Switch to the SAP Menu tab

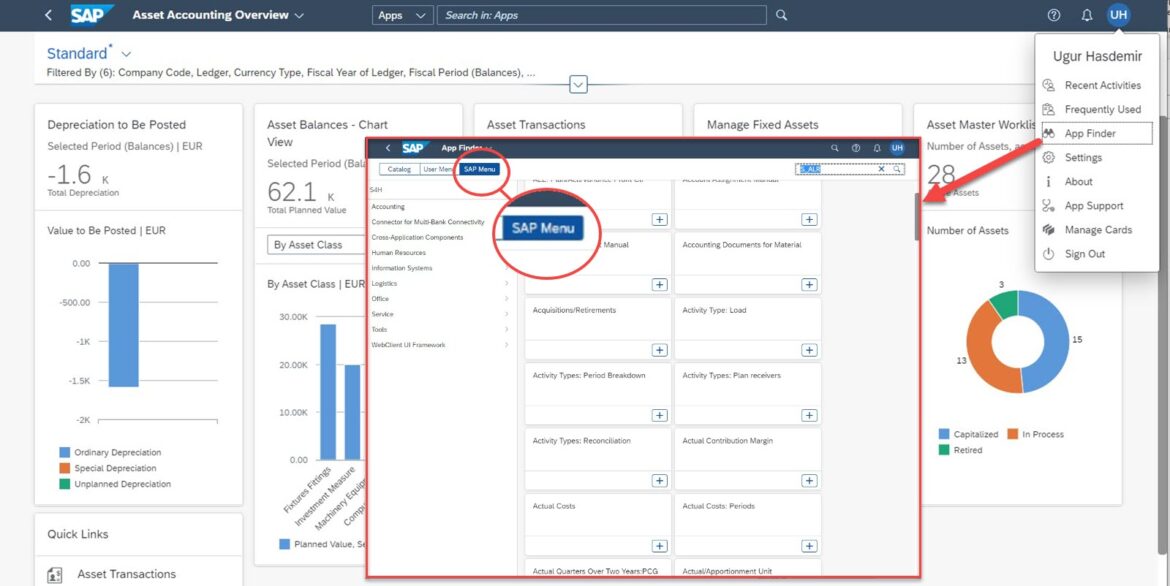click(479, 169)
